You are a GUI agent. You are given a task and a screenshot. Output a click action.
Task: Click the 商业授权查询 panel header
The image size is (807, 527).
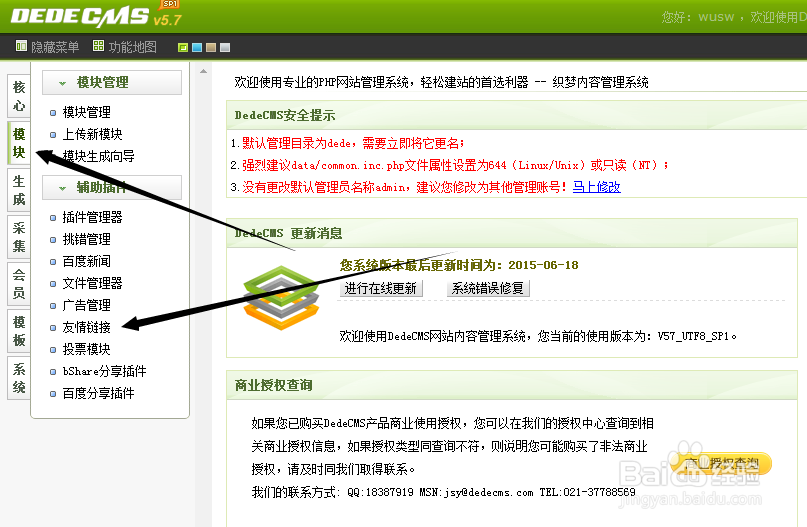click(512, 385)
